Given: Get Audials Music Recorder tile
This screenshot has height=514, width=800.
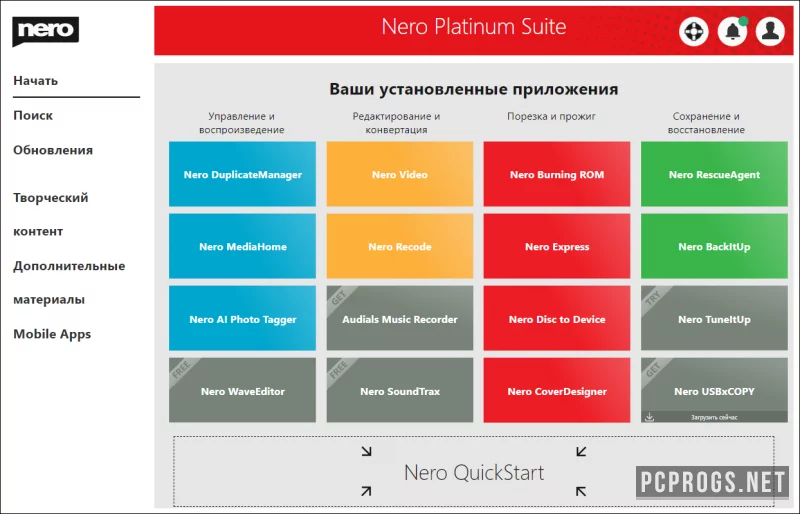Looking at the screenshot, I should coord(399,319).
